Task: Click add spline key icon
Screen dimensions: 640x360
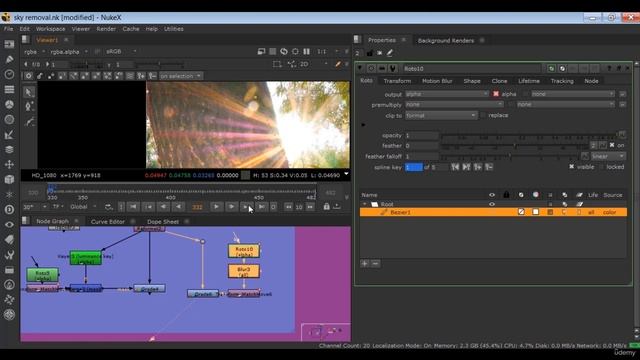Action: (478, 167)
